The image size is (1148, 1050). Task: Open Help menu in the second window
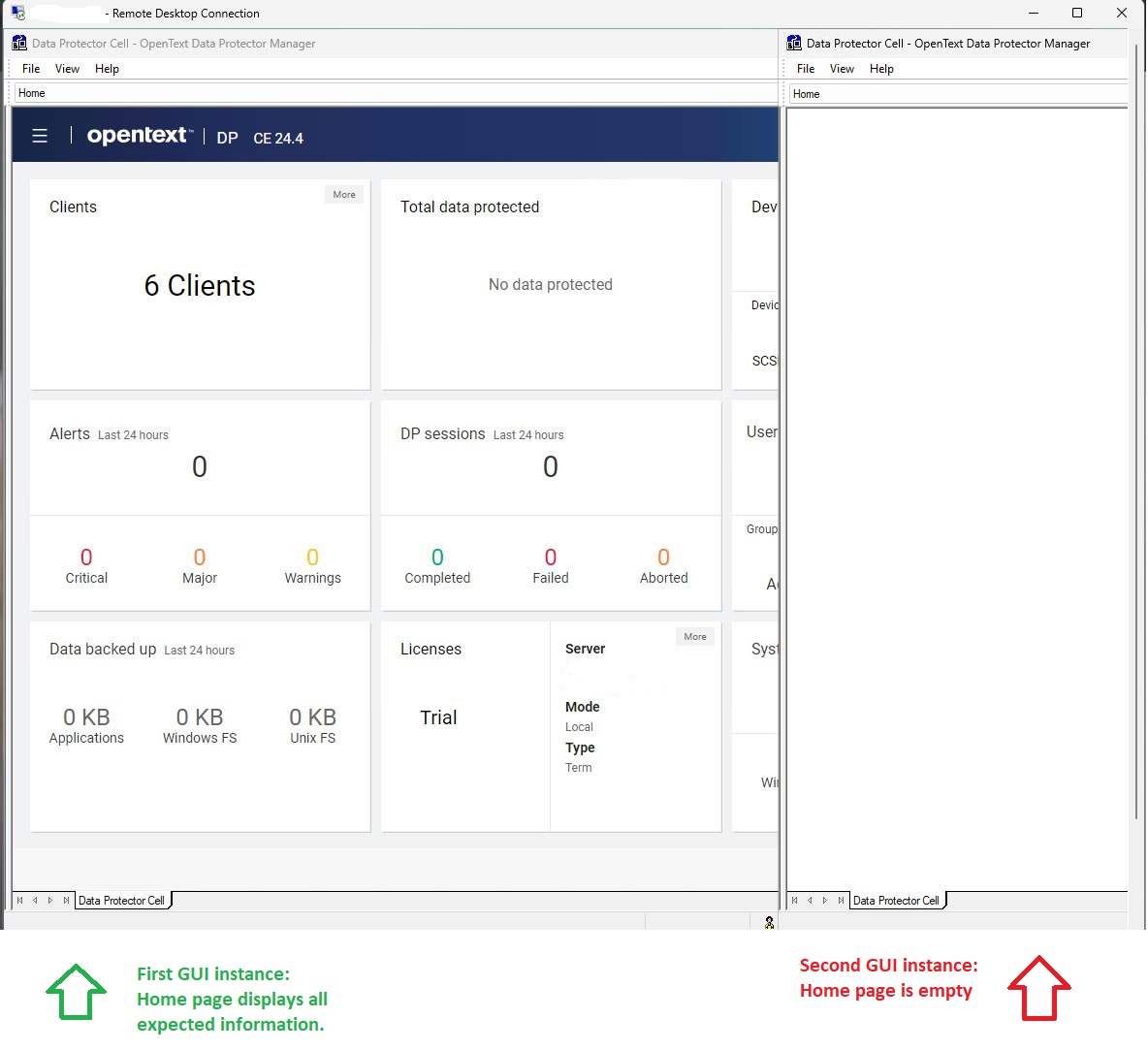(x=881, y=69)
